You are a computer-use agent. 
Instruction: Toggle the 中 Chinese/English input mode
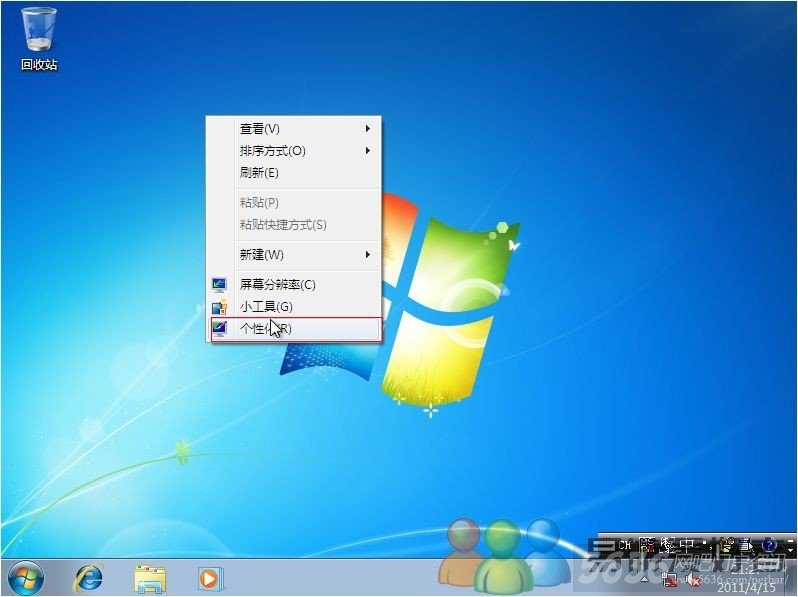click(687, 545)
